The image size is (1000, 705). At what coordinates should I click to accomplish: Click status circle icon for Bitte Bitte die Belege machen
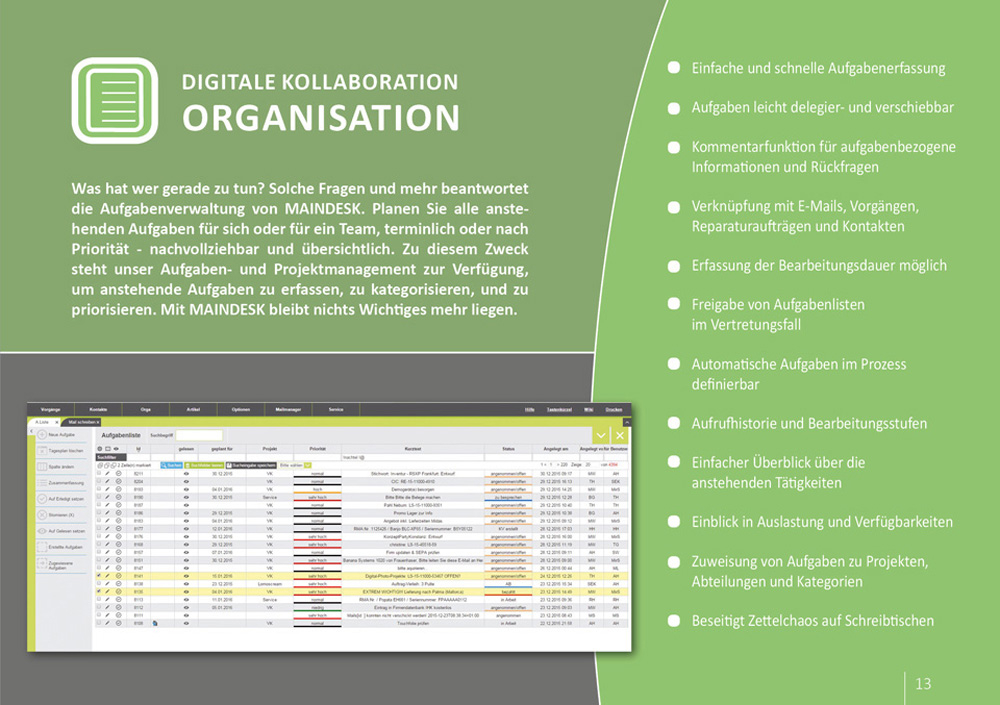click(118, 497)
